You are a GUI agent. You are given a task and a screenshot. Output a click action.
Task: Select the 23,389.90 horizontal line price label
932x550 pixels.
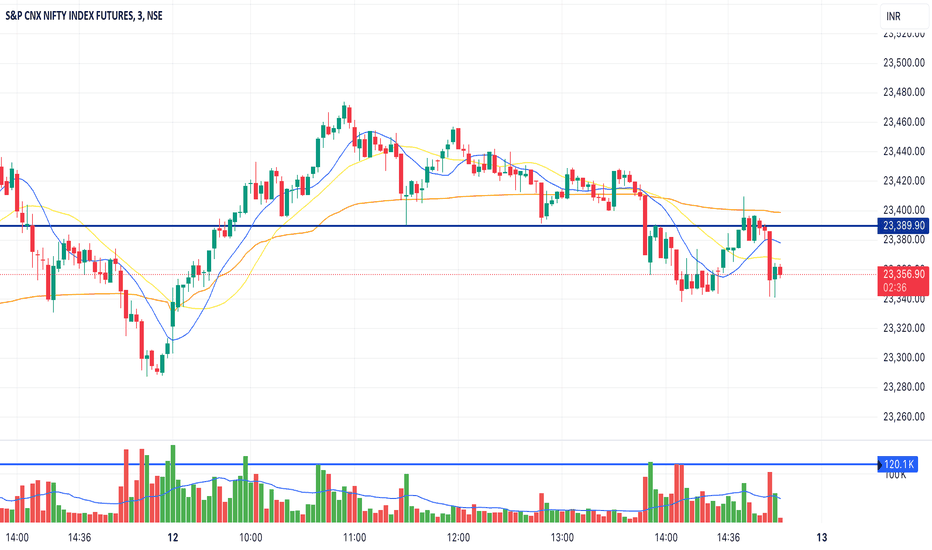[903, 225]
